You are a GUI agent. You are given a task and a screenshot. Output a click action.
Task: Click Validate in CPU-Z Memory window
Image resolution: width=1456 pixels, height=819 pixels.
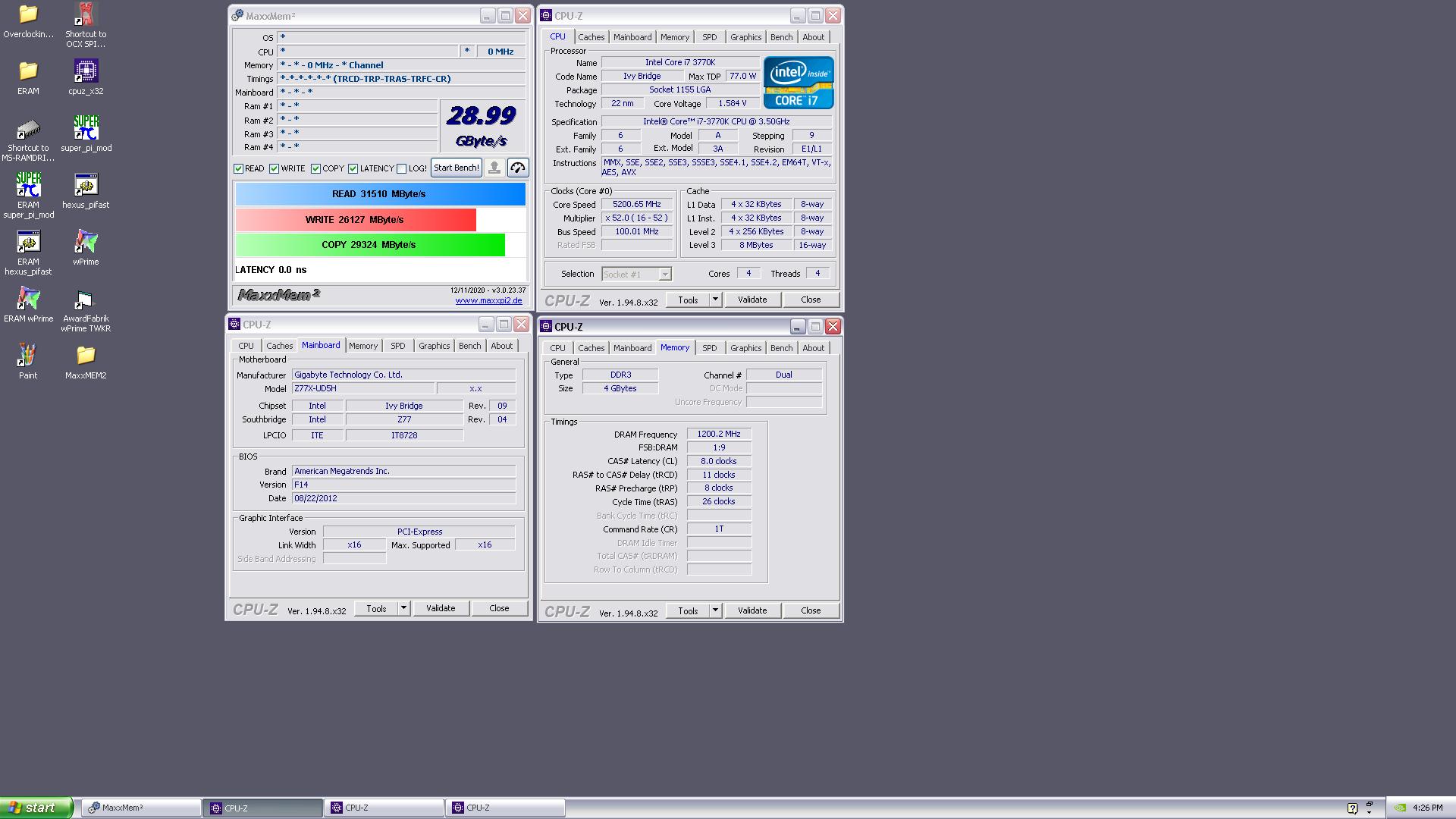click(x=752, y=610)
